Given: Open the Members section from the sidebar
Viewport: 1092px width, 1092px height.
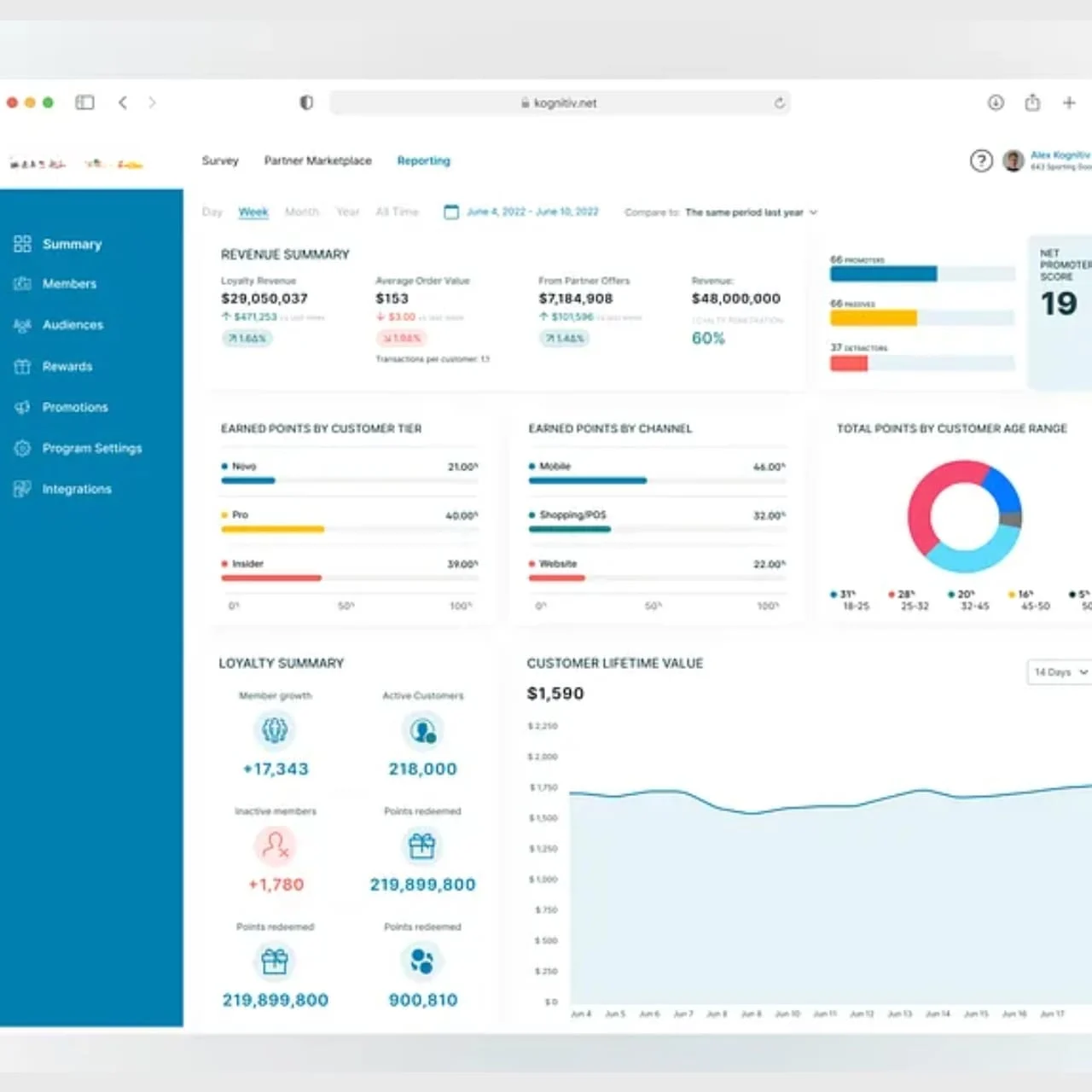Looking at the screenshot, I should (x=22, y=283).
